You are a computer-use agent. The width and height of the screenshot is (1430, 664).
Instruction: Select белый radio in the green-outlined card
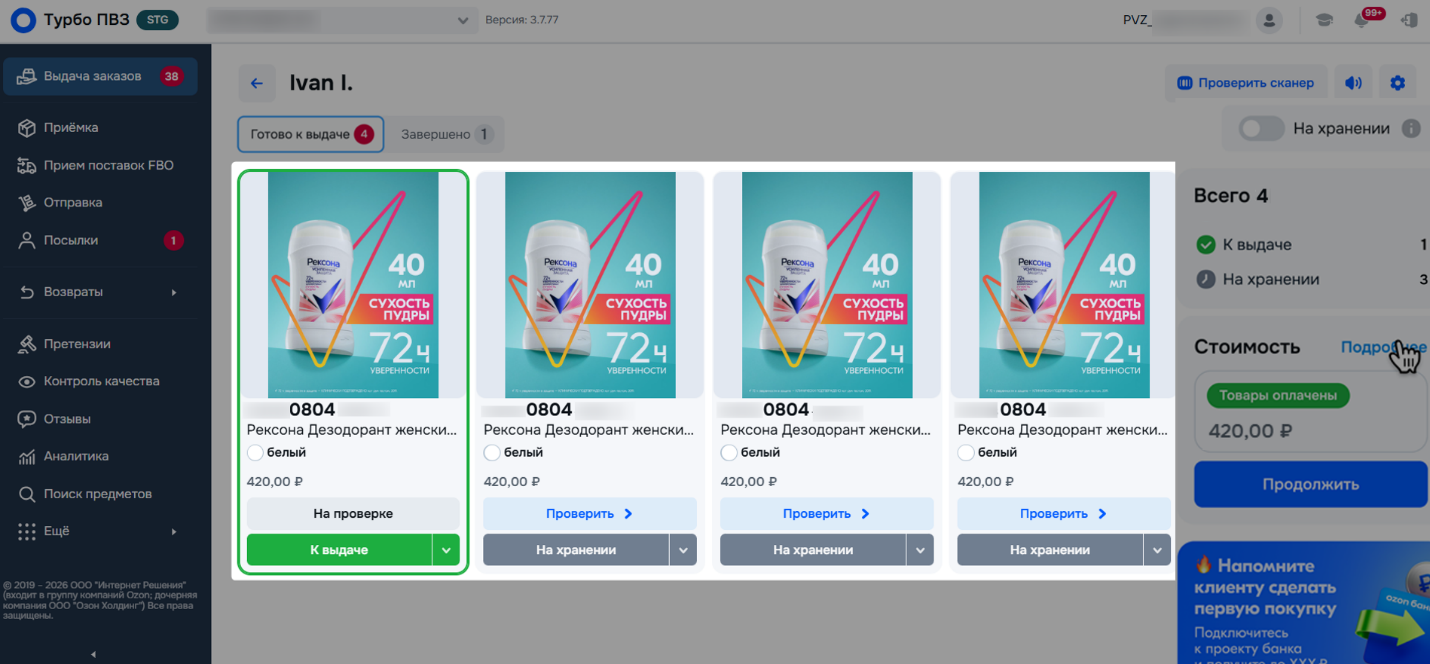(x=255, y=453)
